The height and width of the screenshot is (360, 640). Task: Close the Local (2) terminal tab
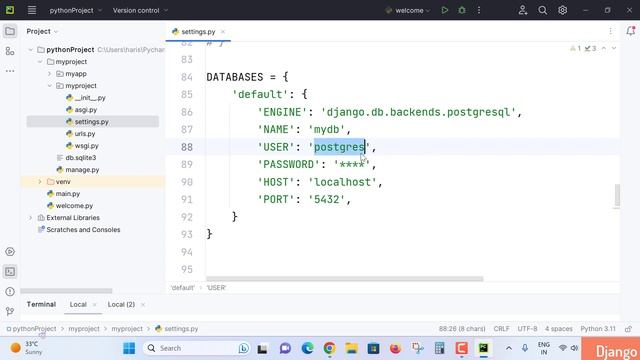(142, 305)
